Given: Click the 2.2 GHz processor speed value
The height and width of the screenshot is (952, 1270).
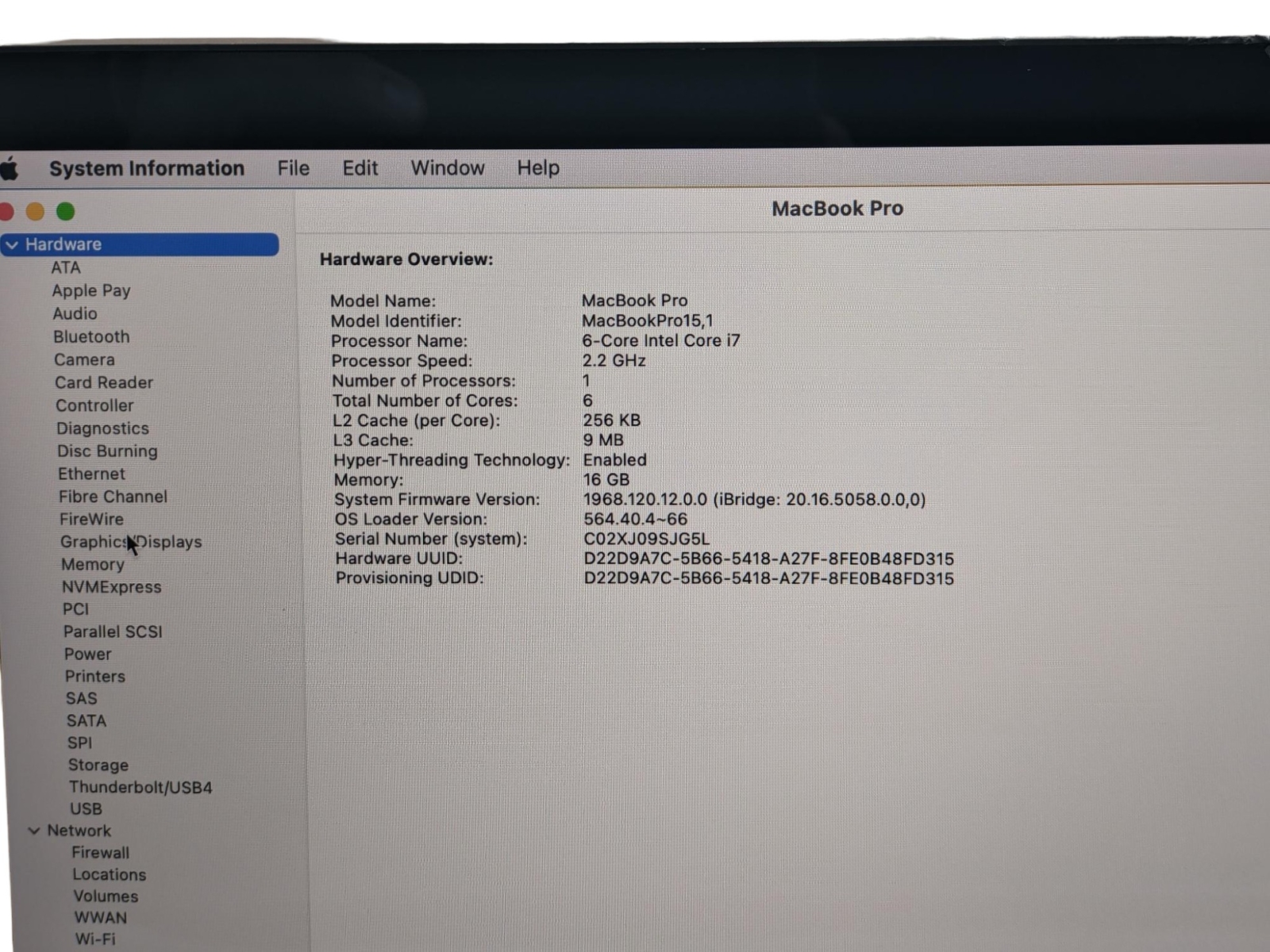Looking at the screenshot, I should [614, 360].
